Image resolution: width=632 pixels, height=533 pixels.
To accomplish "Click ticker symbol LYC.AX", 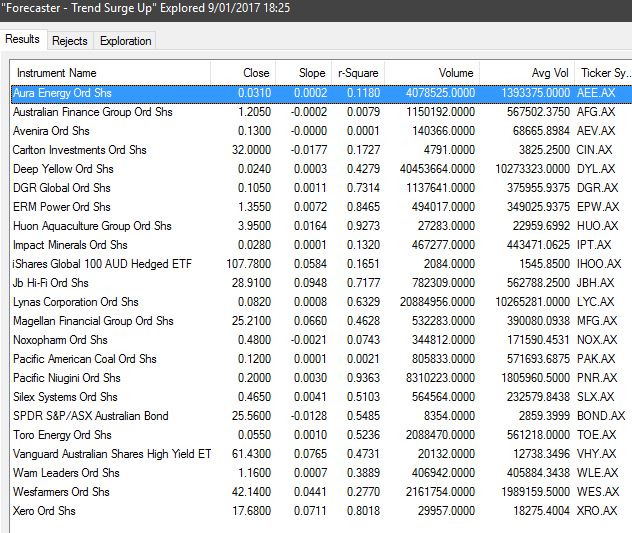I will [595, 302].
